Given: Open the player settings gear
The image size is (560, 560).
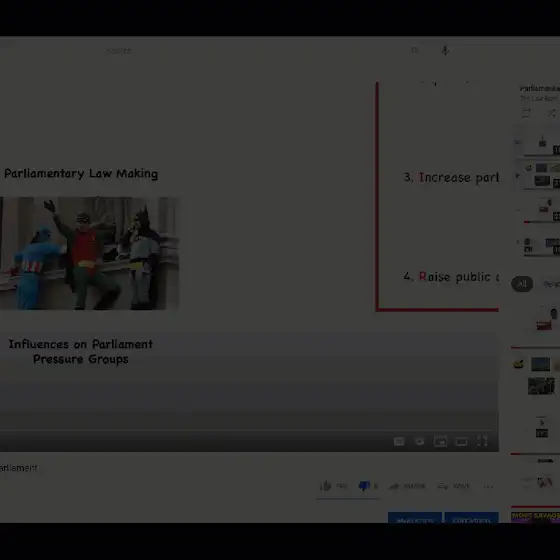Looking at the screenshot, I should click(x=420, y=442).
